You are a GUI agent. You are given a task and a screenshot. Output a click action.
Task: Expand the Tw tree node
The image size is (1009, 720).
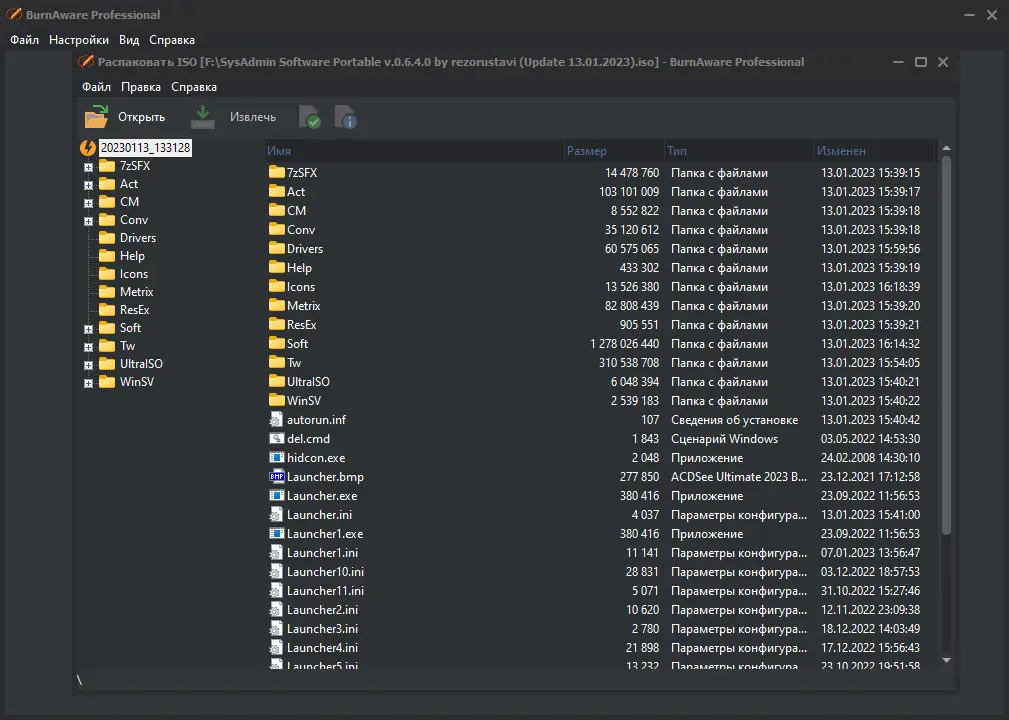(x=88, y=347)
